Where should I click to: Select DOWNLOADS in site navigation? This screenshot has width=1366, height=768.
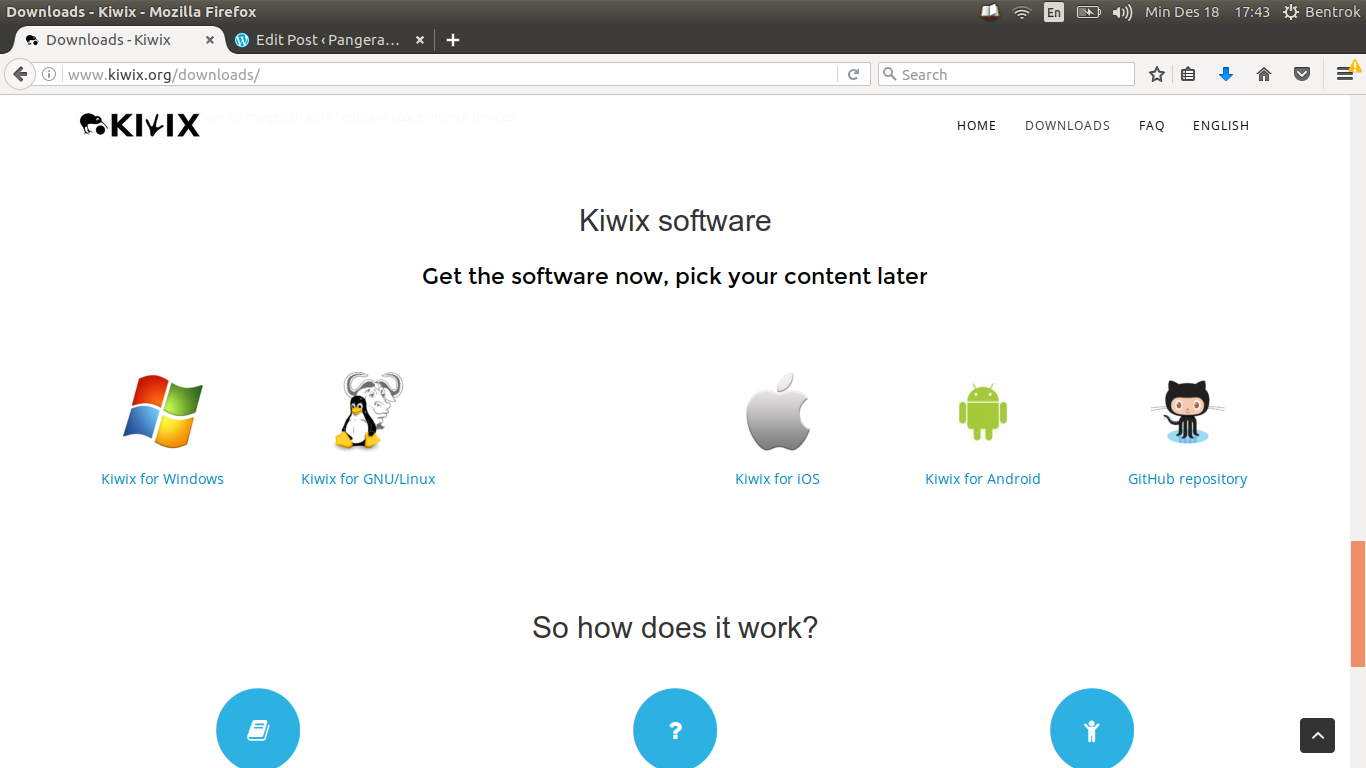(1067, 126)
